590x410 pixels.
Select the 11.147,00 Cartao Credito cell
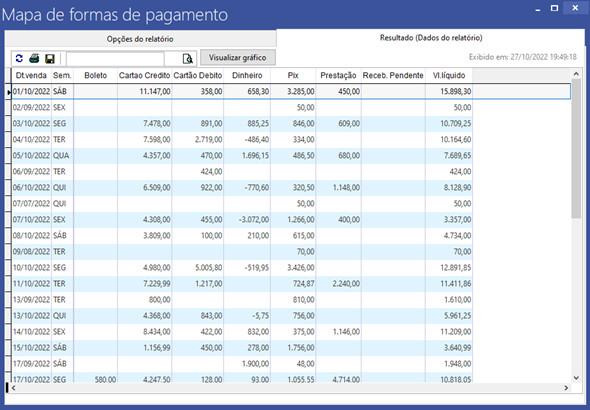144,91
